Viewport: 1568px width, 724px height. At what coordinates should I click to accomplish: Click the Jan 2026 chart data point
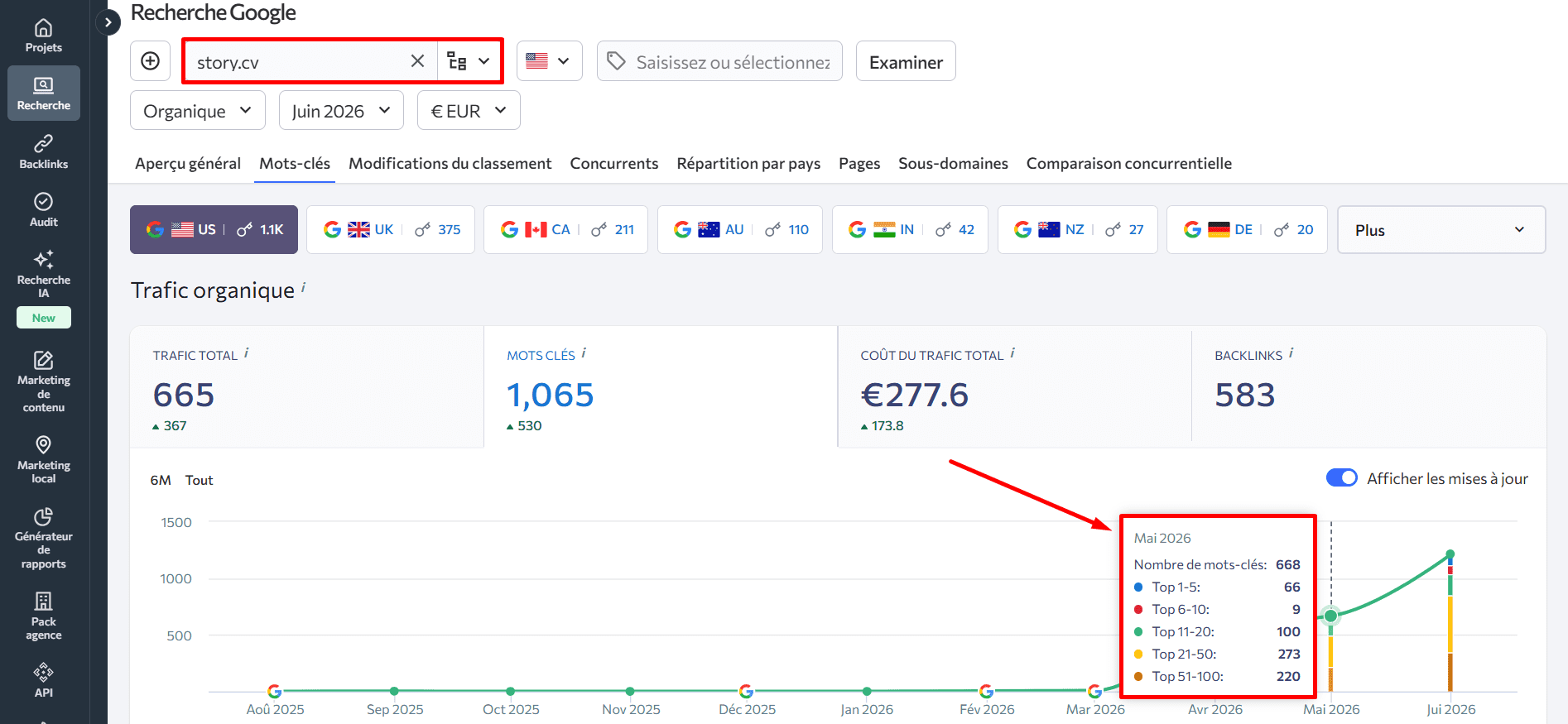(x=867, y=691)
